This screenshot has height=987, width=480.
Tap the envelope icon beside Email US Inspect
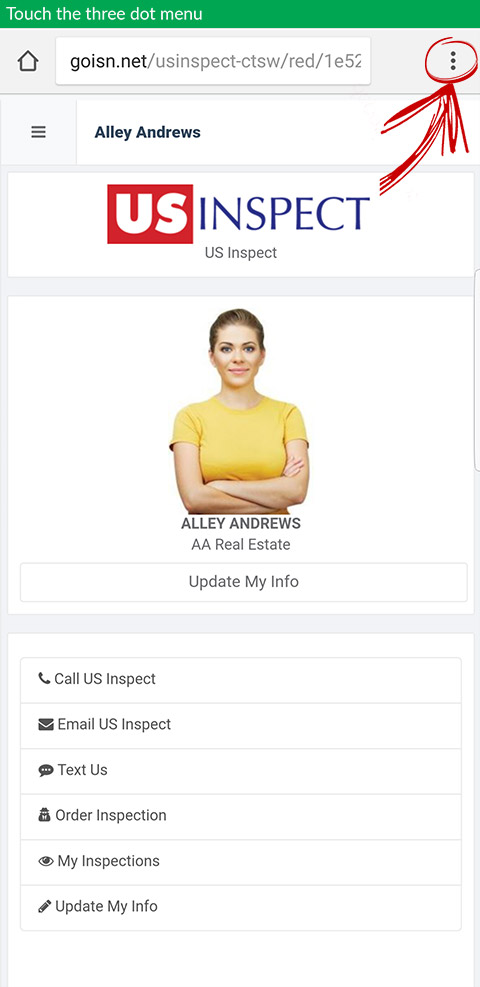tap(46, 725)
